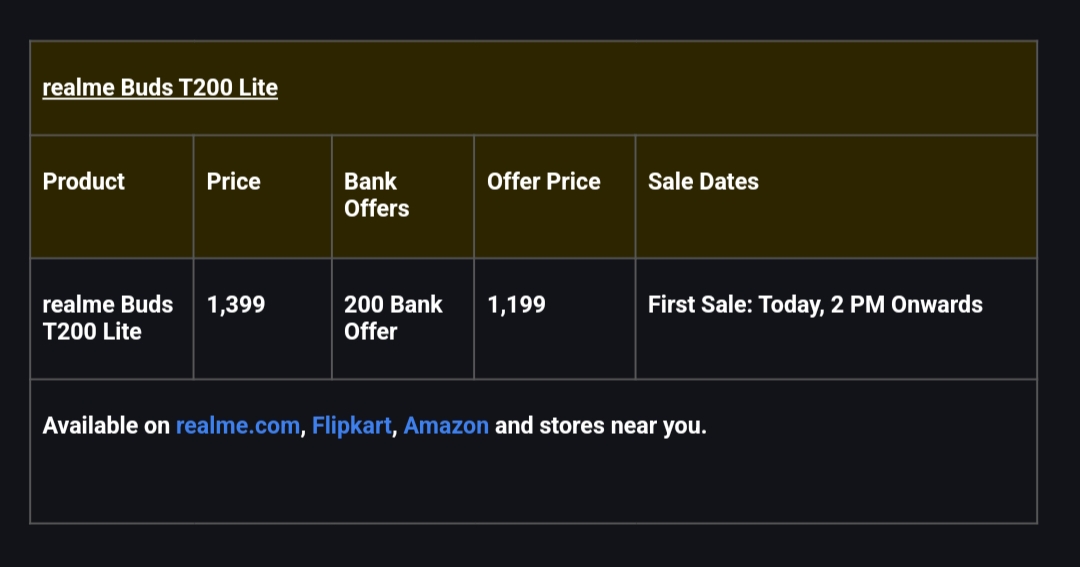Click the 1,399 price value
This screenshot has height=567, width=1080.
(236, 305)
